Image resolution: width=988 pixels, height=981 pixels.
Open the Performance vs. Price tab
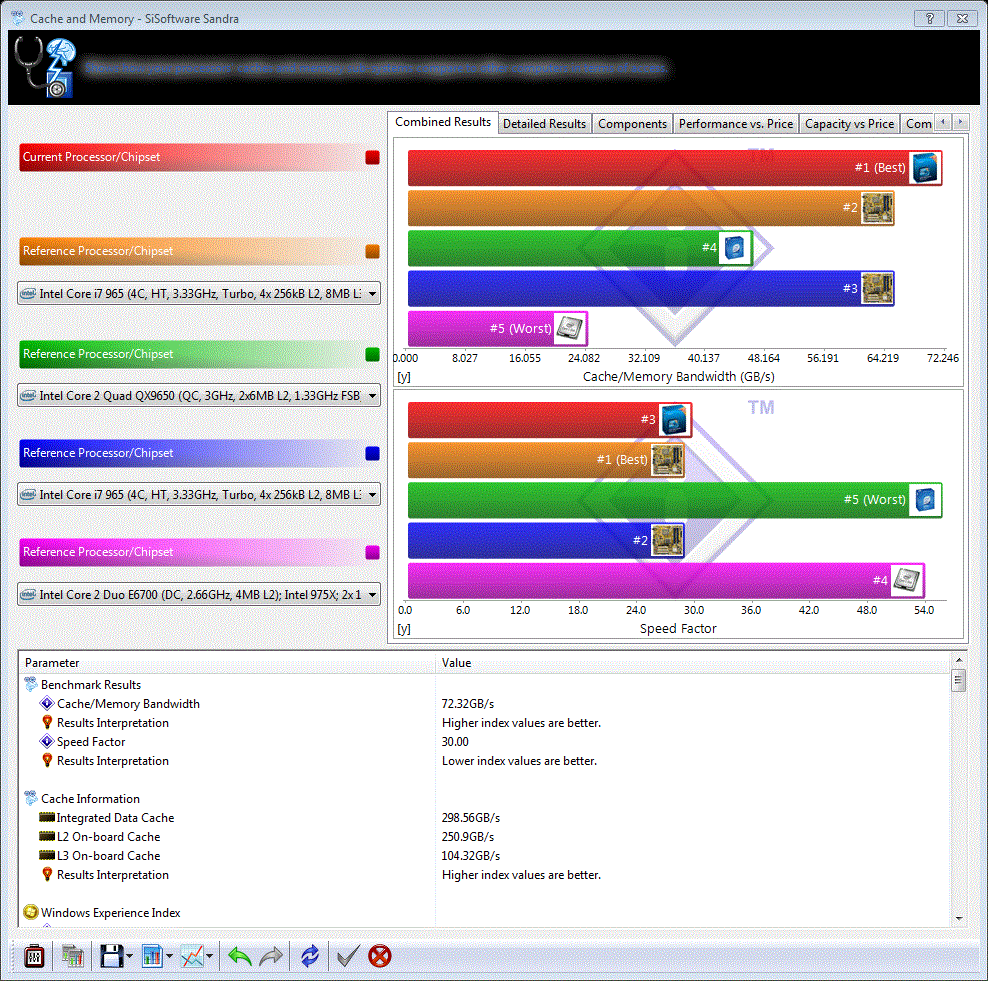pos(735,124)
